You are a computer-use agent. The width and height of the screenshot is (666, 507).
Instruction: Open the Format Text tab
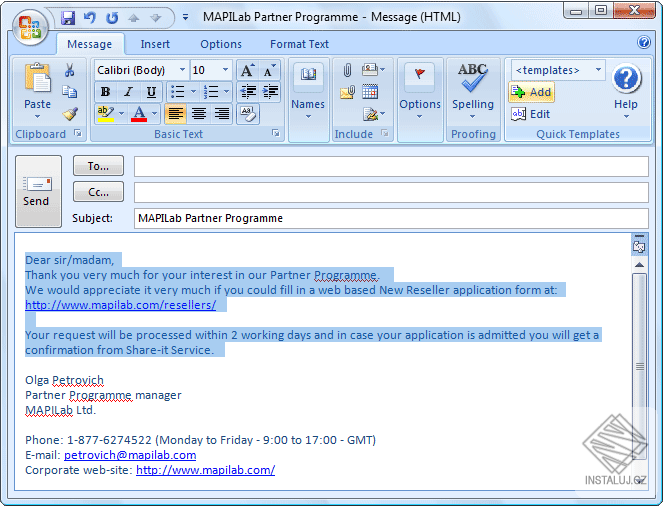pyautogui.click(x=299, y=44)
